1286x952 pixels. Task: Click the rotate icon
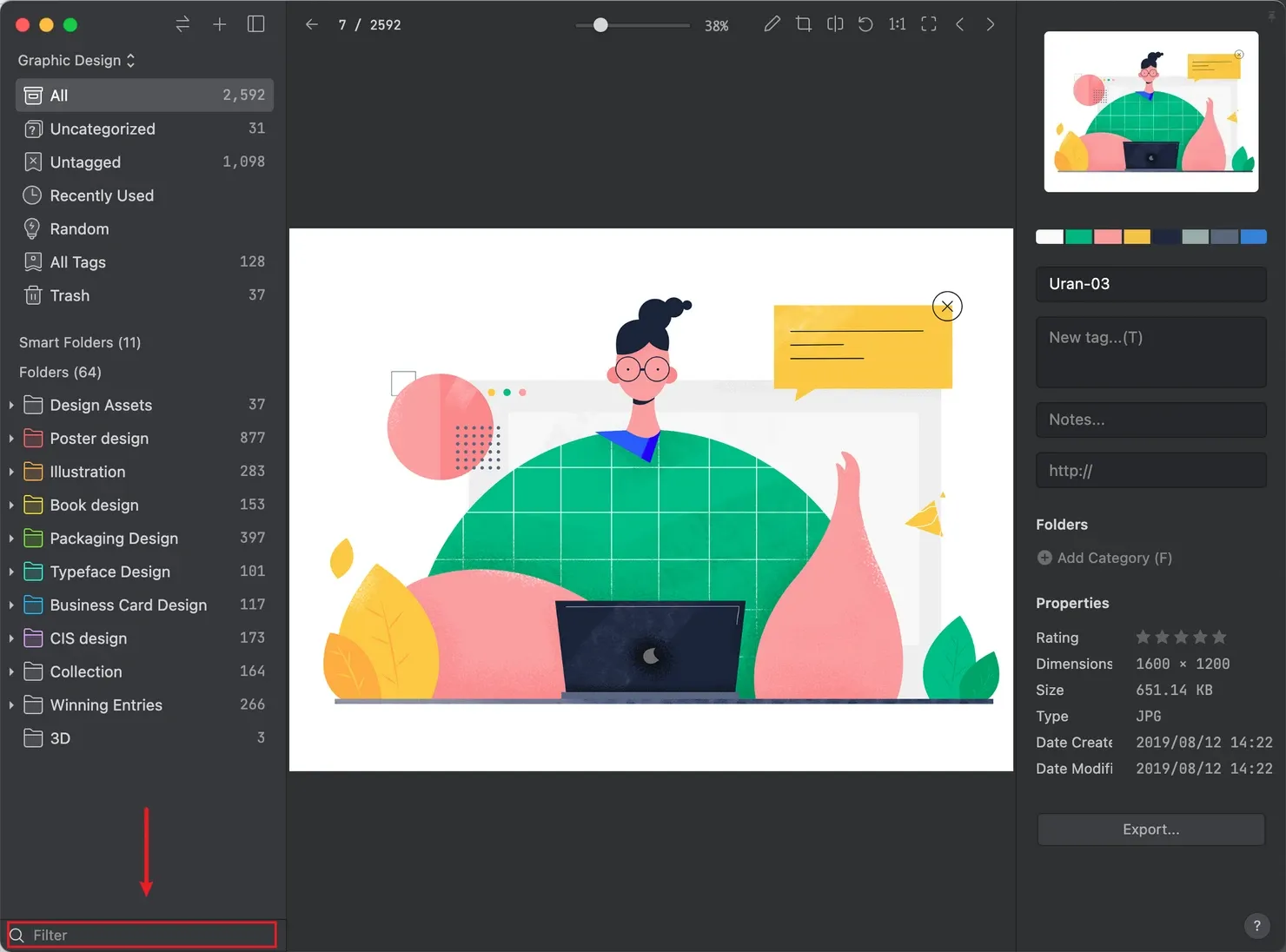pos(865,24)
